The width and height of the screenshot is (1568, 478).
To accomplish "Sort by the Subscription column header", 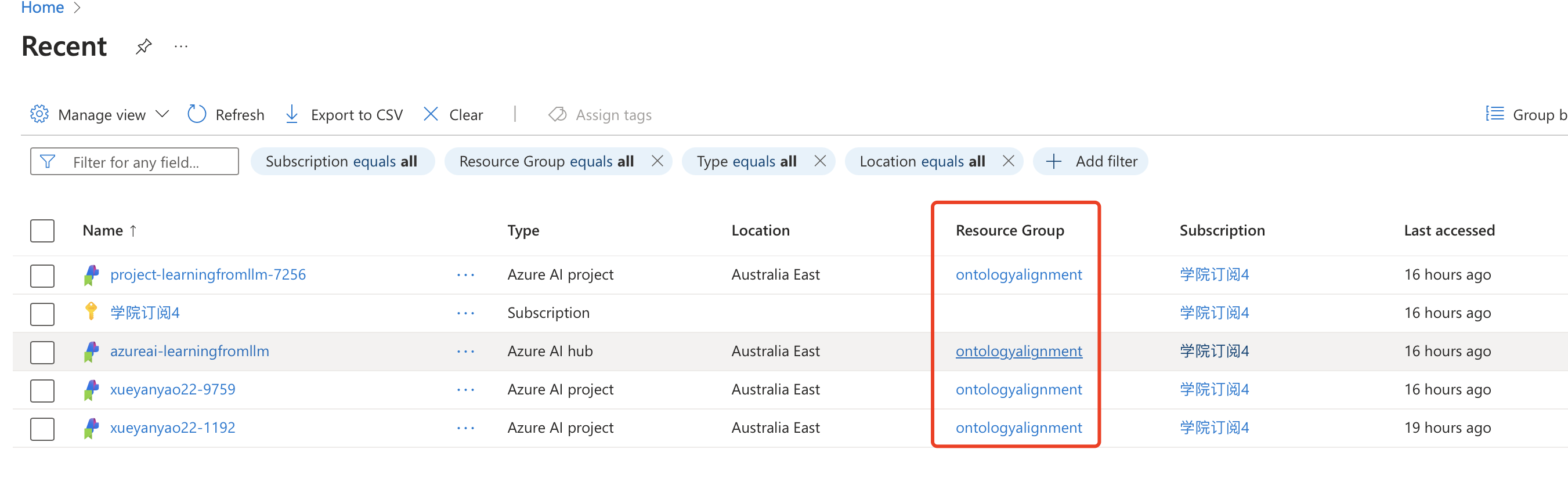I will click(x=1222, y=230).
